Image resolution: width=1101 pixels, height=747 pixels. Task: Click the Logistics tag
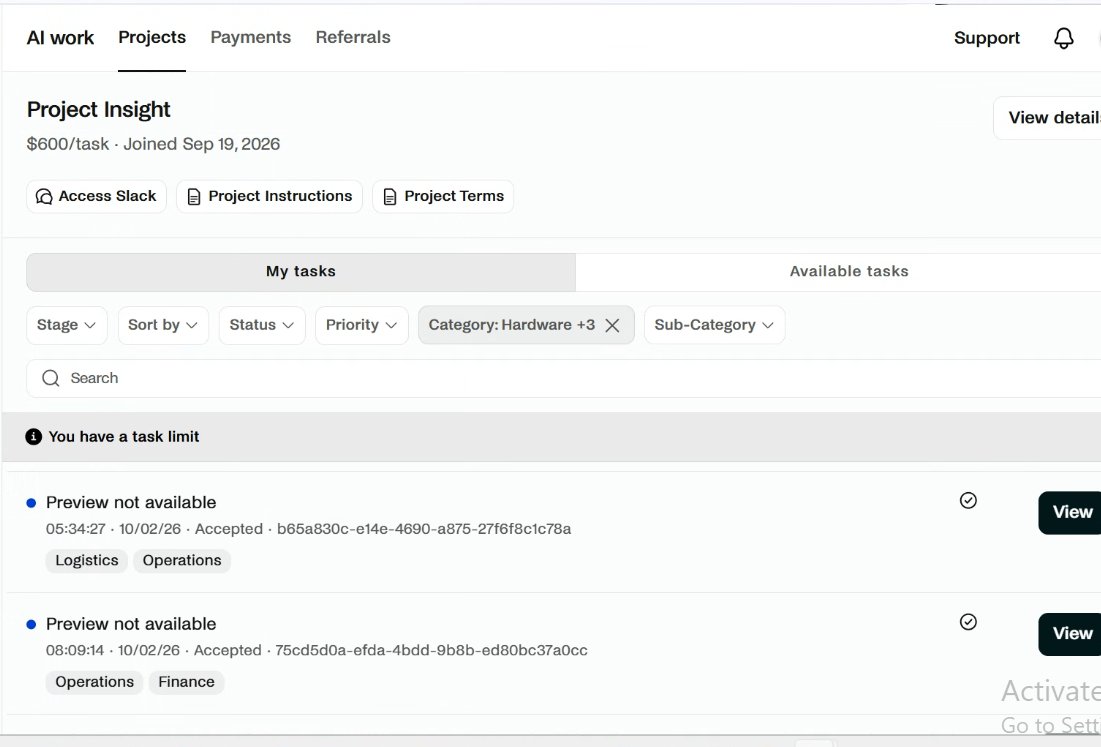tap(86, 560)
